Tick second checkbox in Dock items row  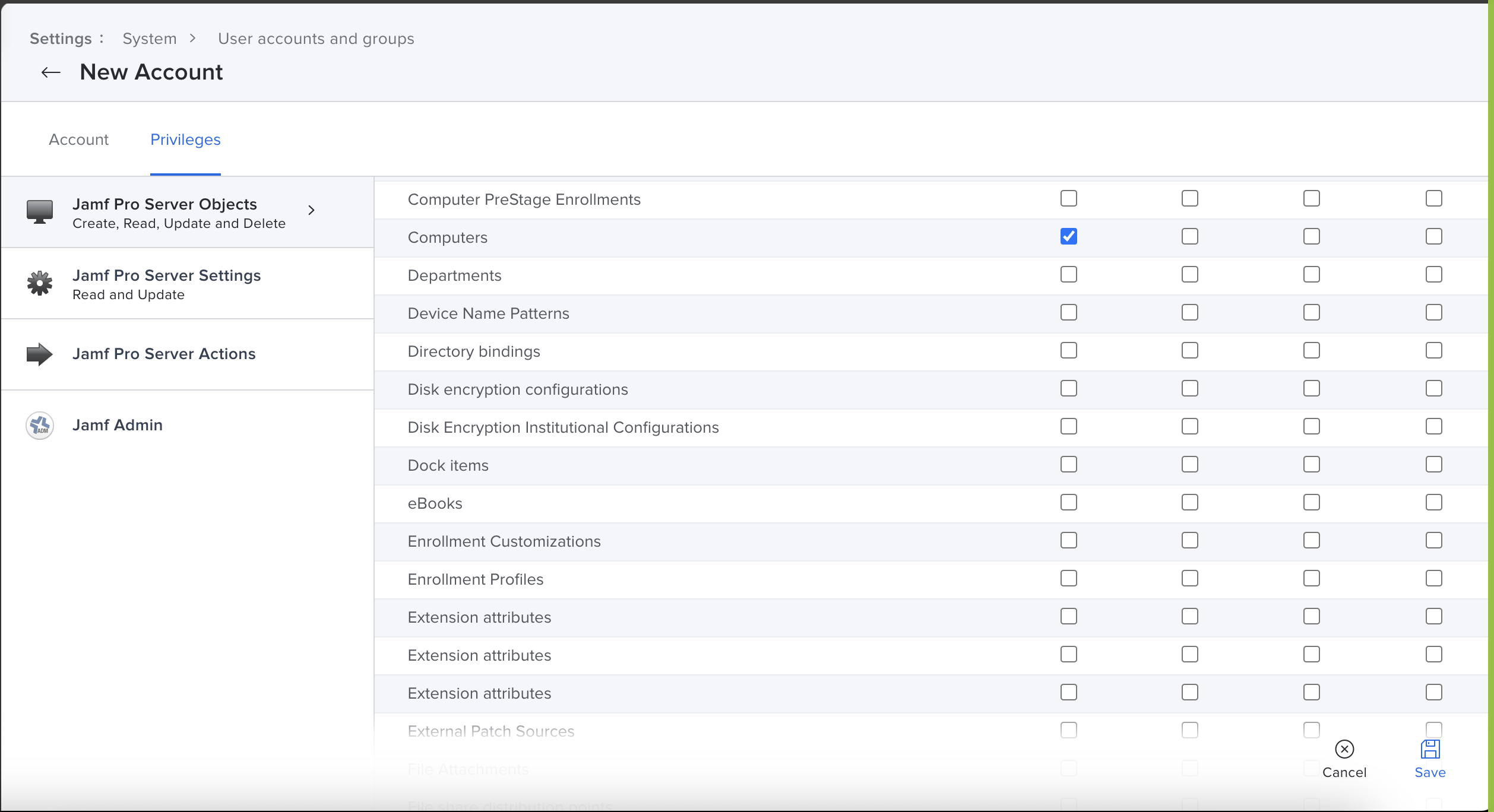[1190, 464]
